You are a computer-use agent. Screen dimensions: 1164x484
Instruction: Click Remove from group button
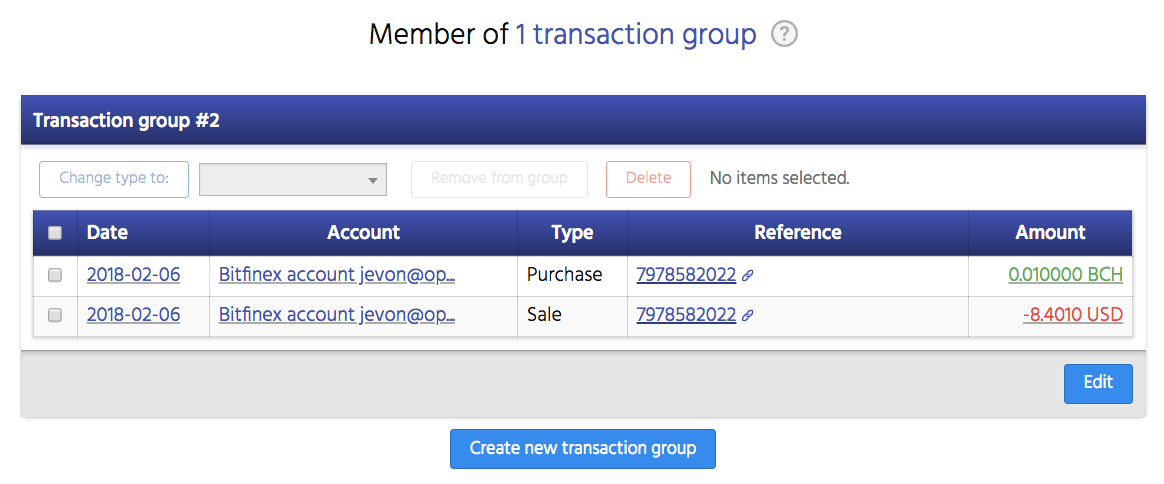point(499,179)
